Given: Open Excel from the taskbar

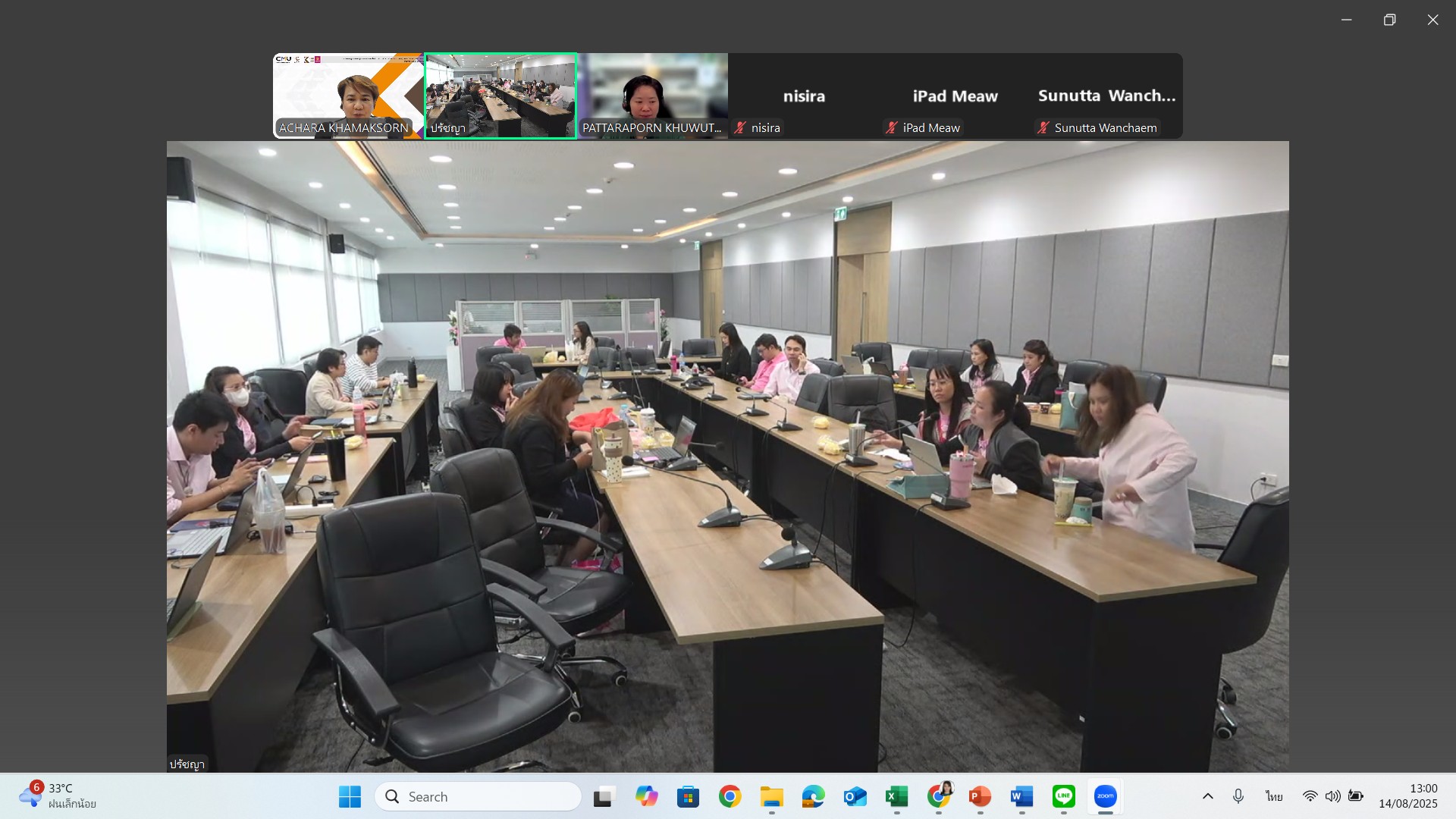Looking at the screenshot, I should click(896, 796).
